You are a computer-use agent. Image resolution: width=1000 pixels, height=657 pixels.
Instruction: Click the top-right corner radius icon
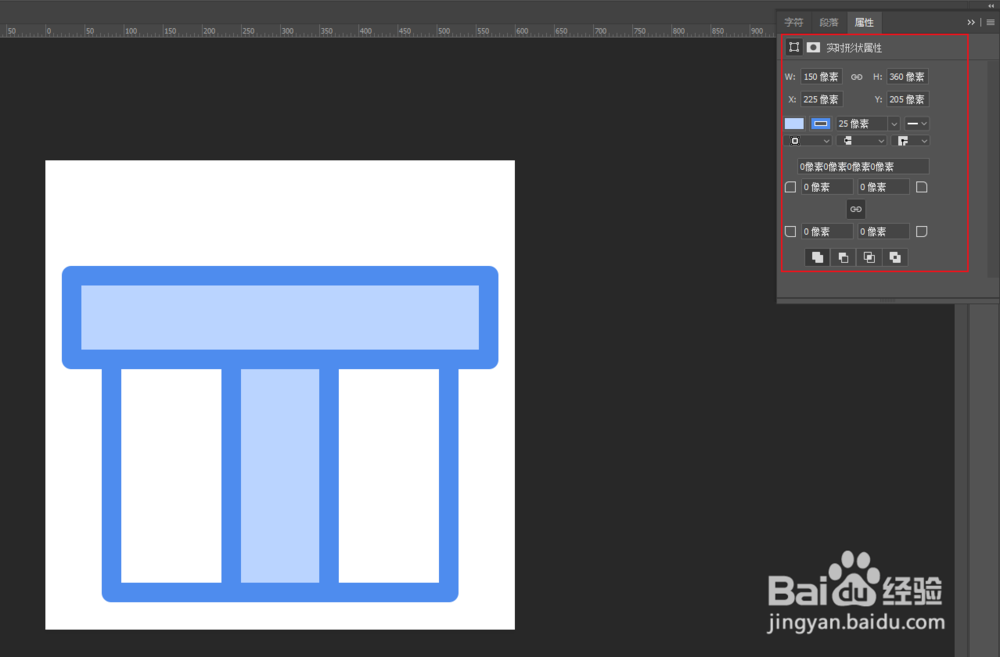(x=922, y=187)
